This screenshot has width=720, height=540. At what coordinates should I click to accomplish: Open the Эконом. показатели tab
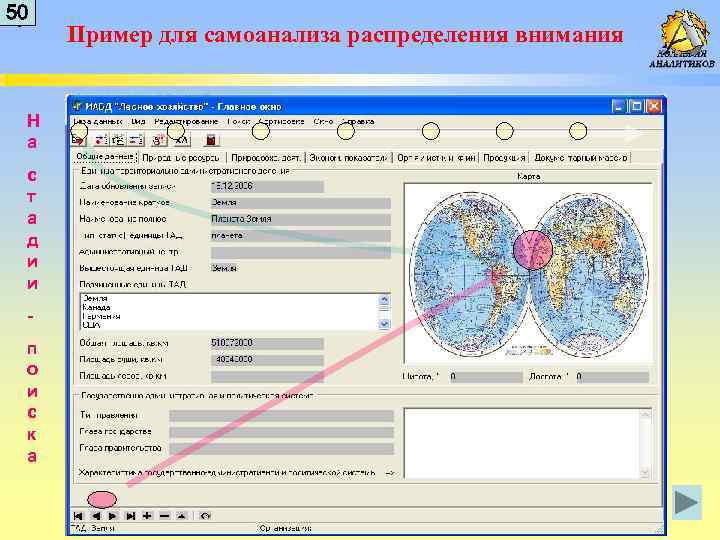click(x=348, y=158)
